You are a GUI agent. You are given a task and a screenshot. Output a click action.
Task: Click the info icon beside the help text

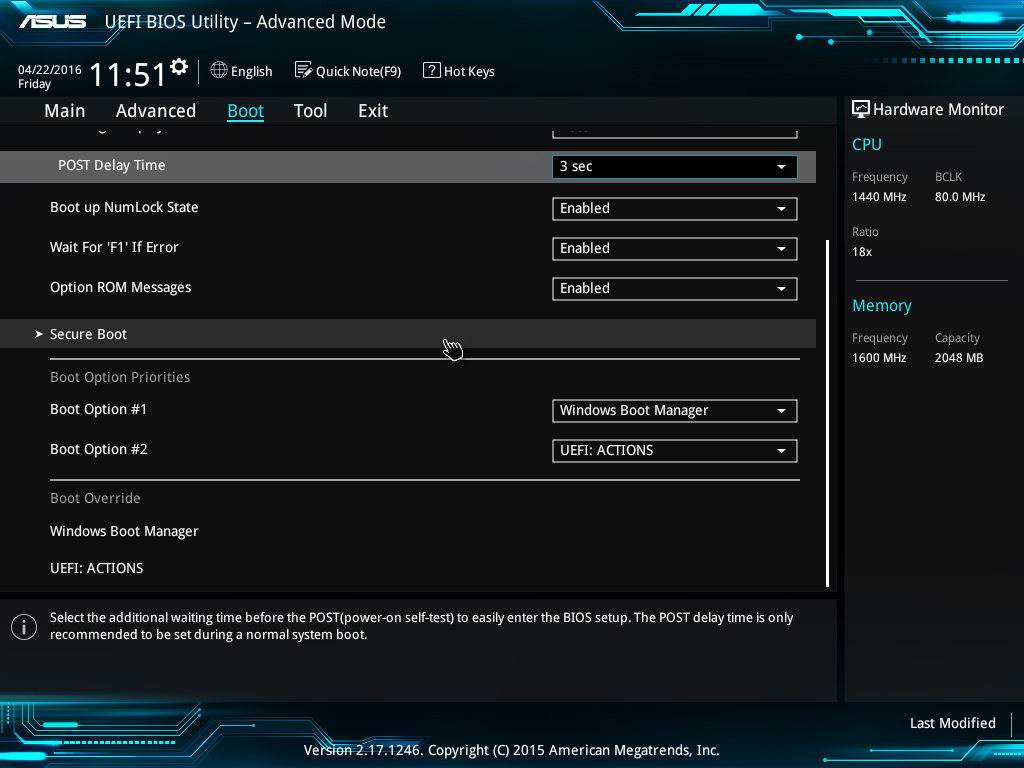[x=24, y=627]
